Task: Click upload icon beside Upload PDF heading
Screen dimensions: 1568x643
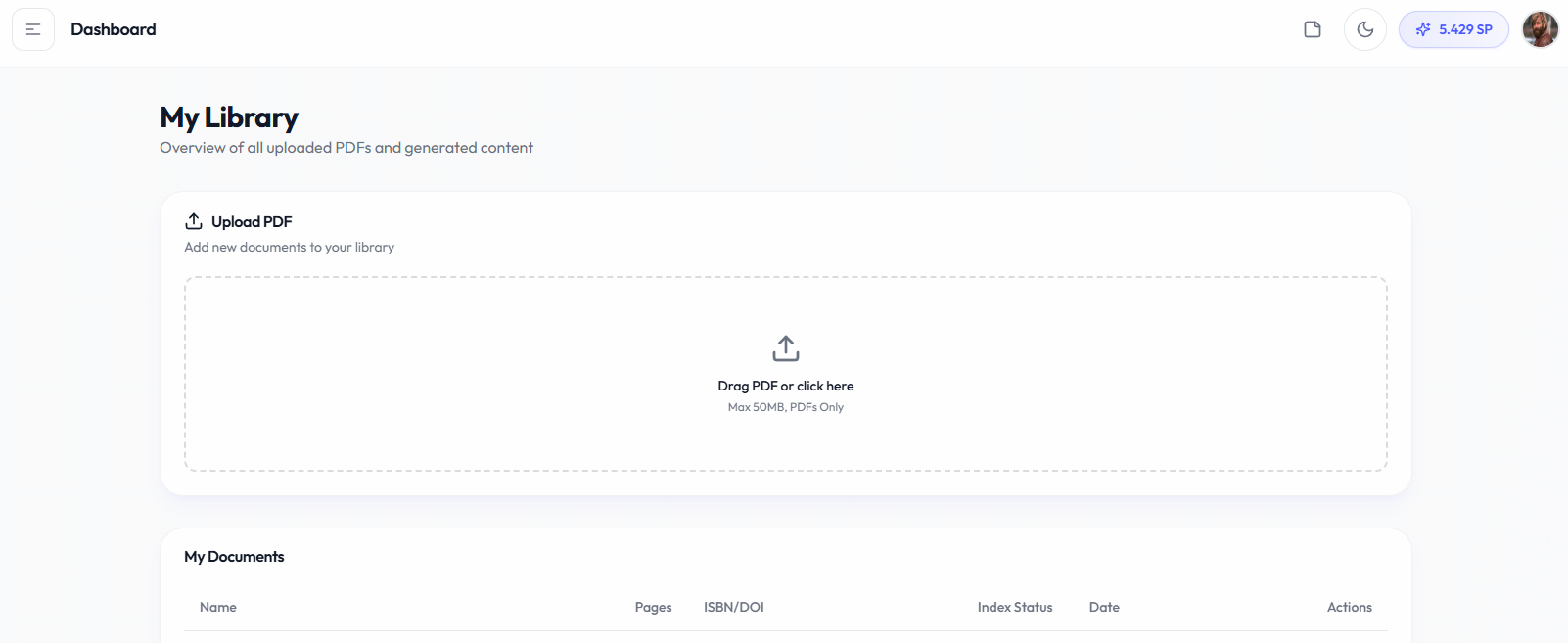Action: click(x=194, y=221)
